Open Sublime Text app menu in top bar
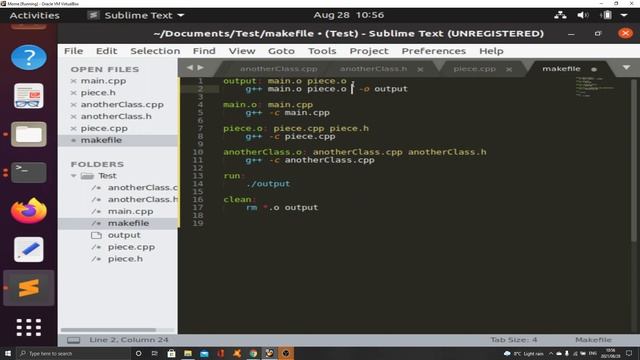 (136, 16)
